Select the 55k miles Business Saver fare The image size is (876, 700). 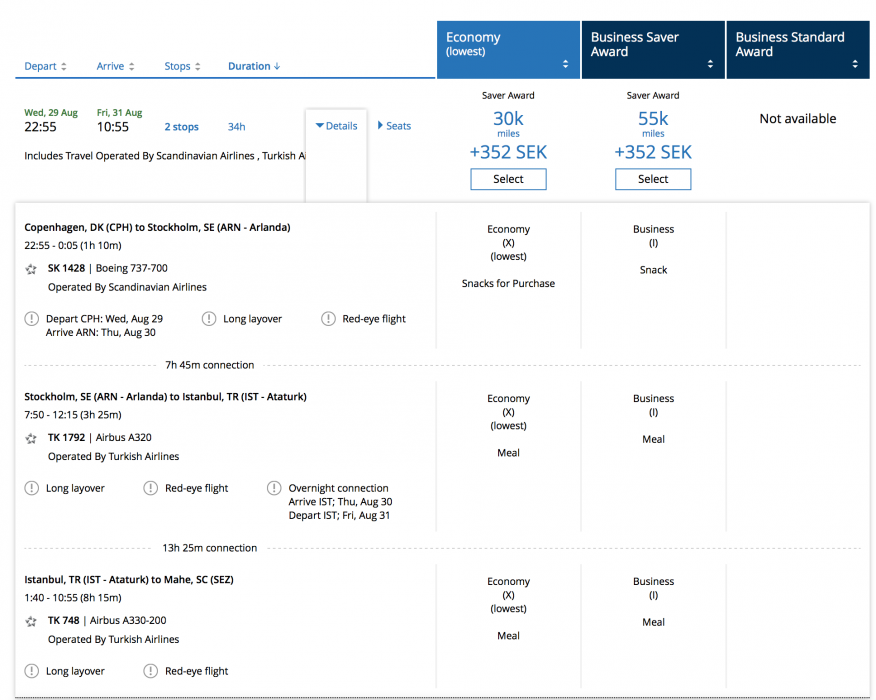(x=653, y=179)
